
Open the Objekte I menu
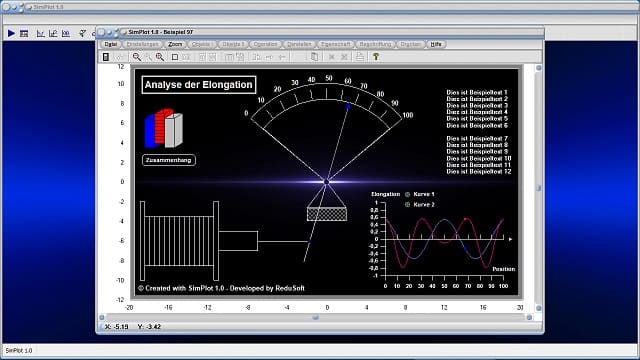[202, 44]
